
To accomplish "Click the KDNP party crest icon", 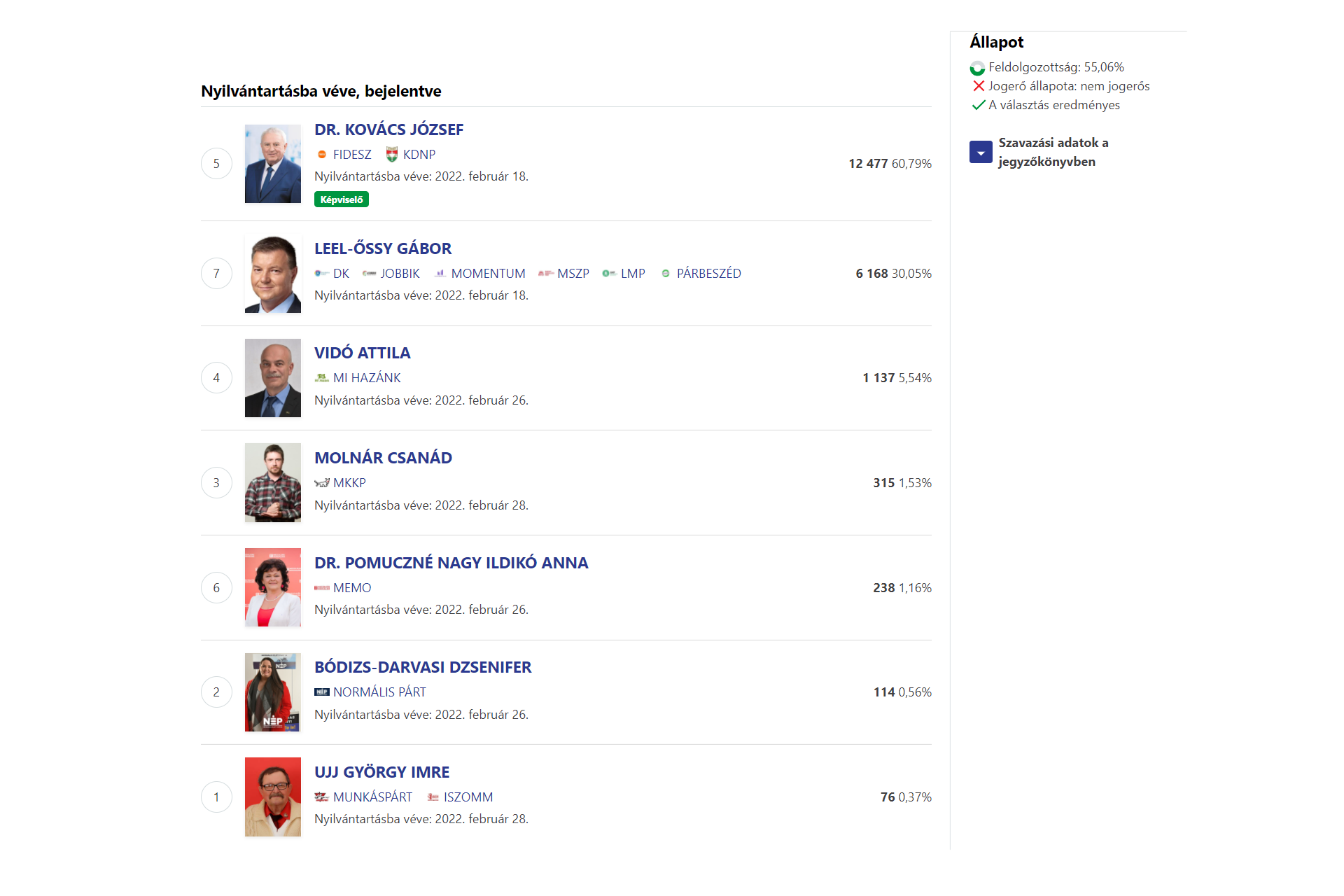I will [x=392, y=155].
